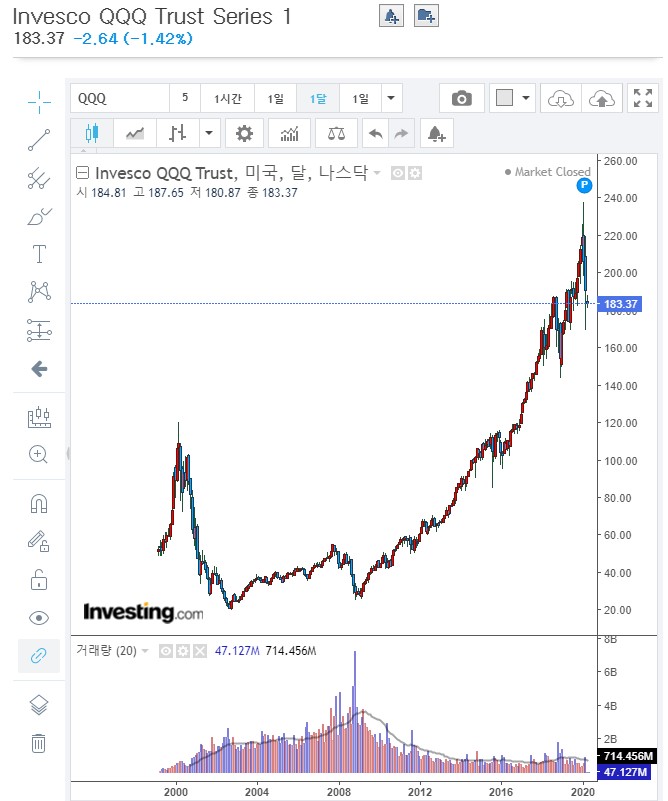668x801 pixels.
Task: Open the interval dropdown arrow
Action: point(391,98)
